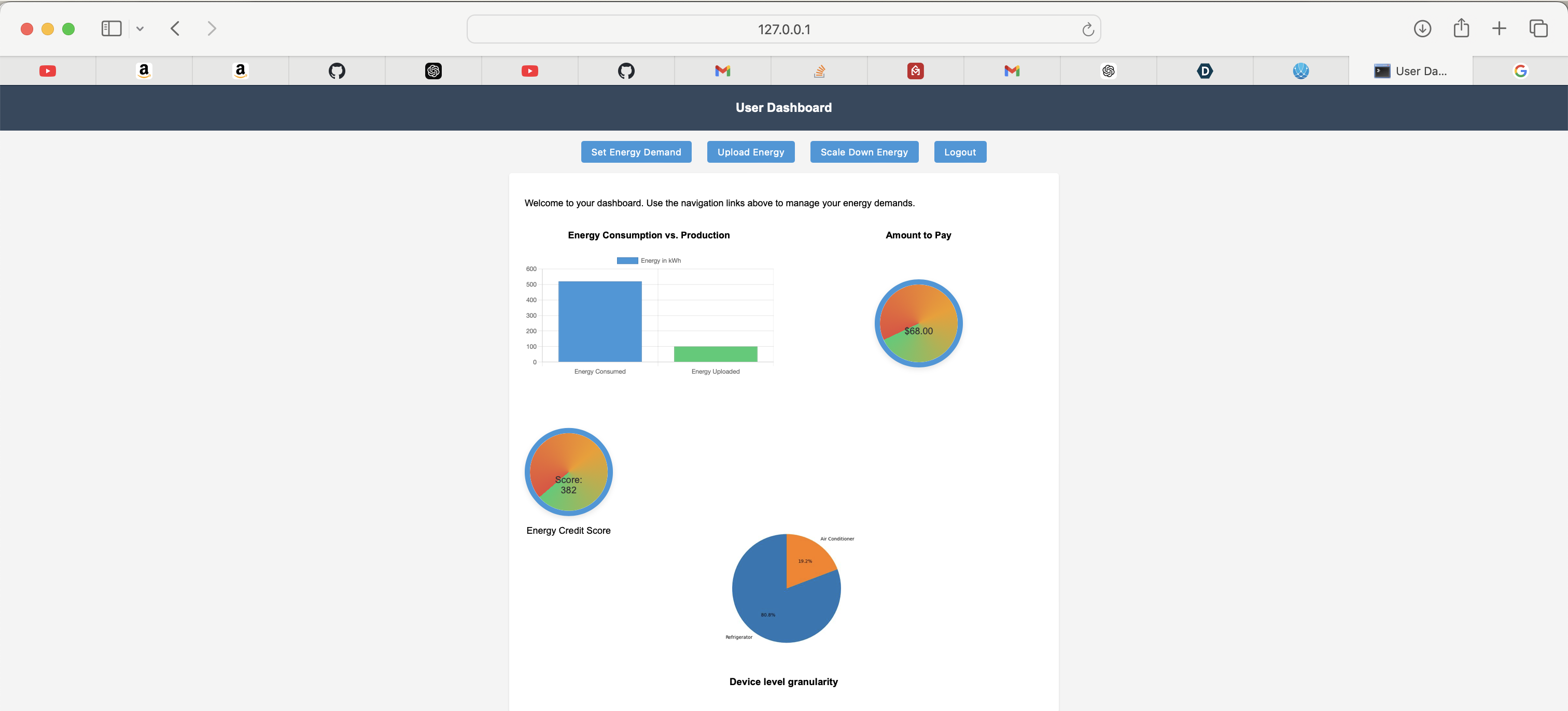Click the page reload icon
The image size is (1568, 711).
click(x=1088, y=29)
